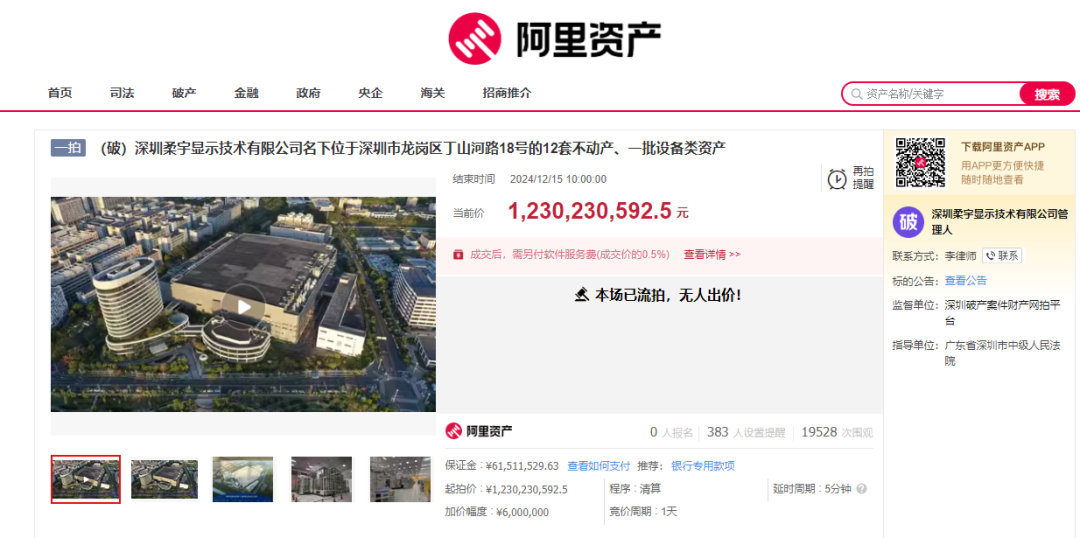The image size is (1080, 538).
Task: Select the fourth equipment room thumbnail
Action: (321, 479)
